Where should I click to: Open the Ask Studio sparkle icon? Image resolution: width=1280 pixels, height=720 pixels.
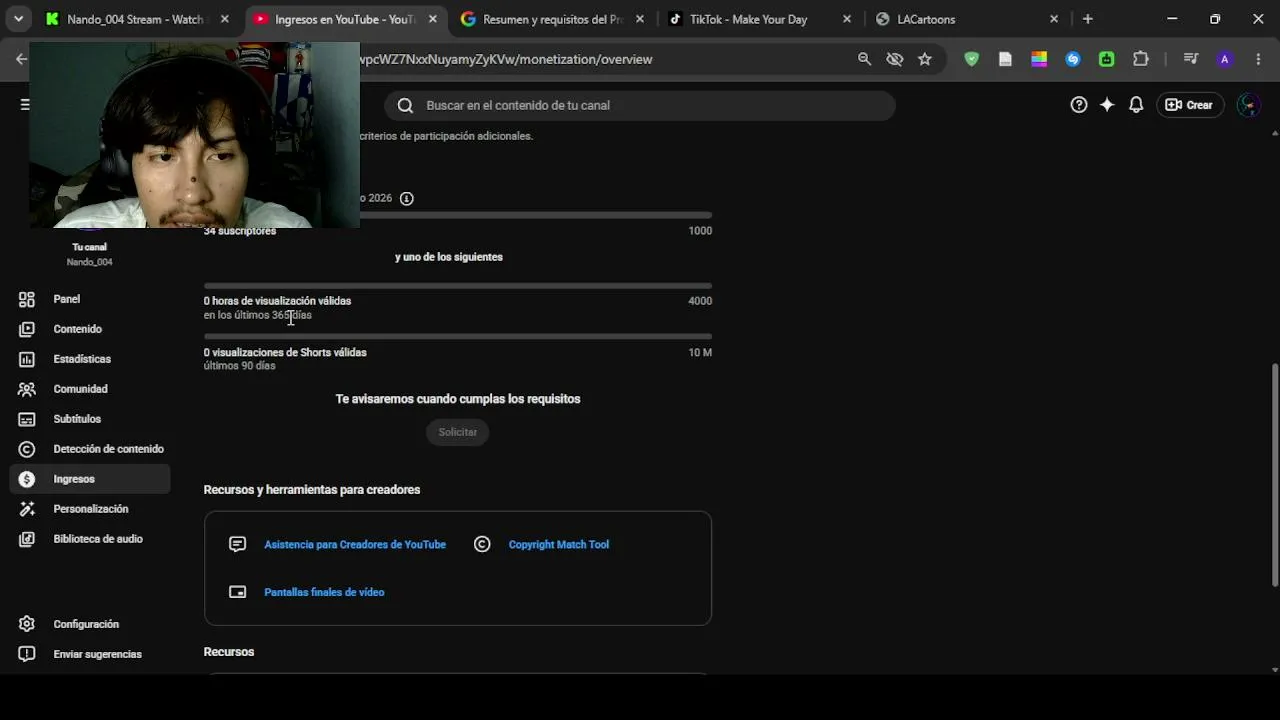[1107, 105]
